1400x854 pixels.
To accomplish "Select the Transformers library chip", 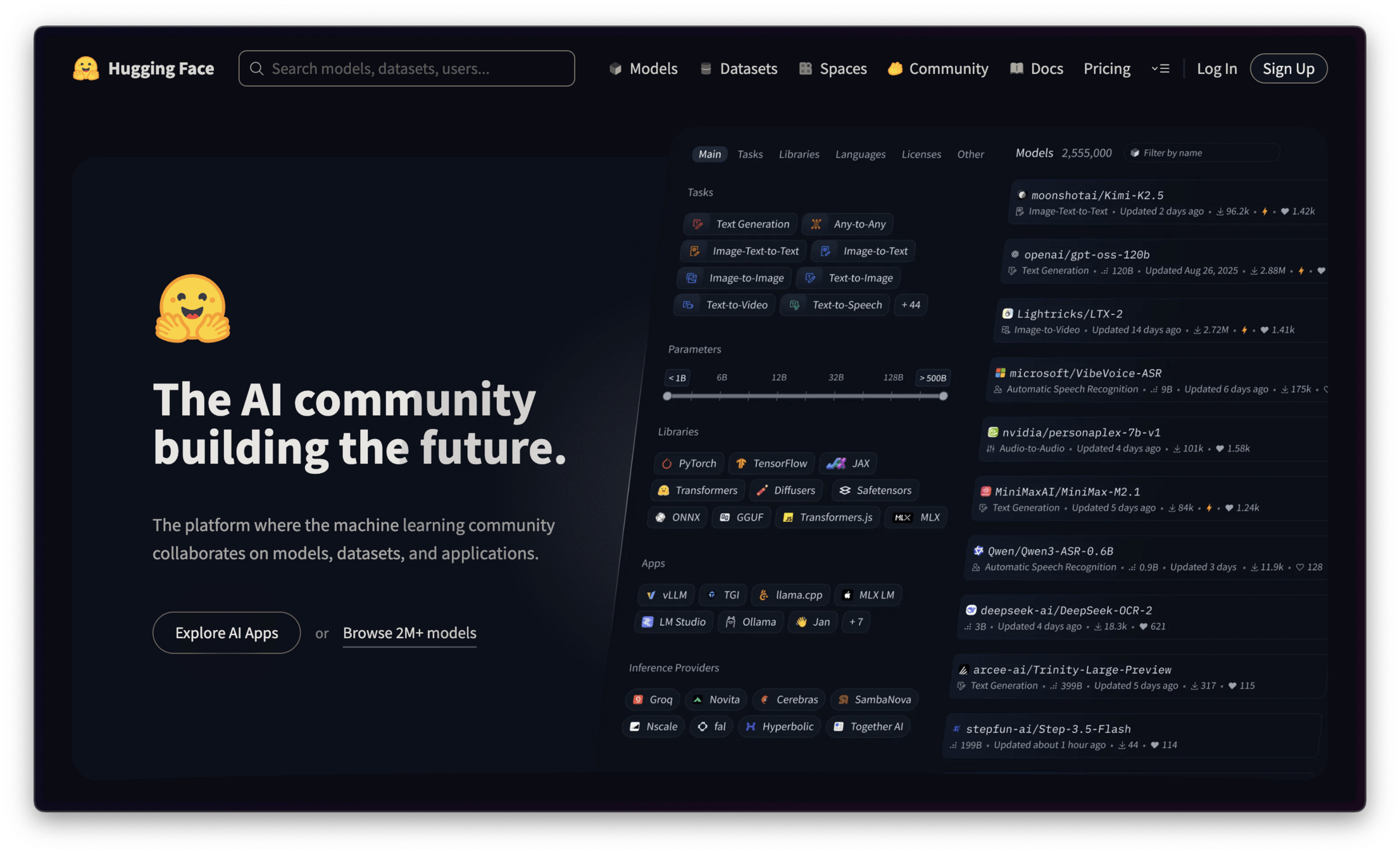I will tap(697, 490).
